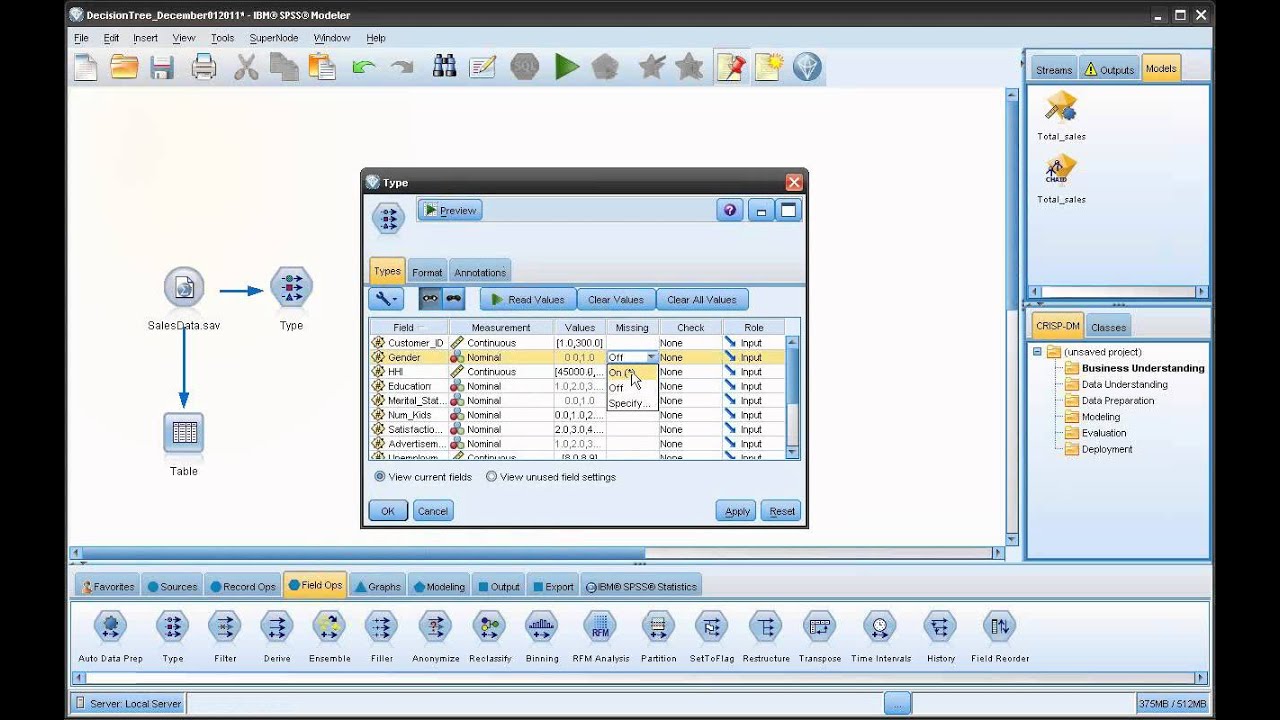Open a stream with the folder icon
The image size is (1280, 720).
pos(124,67)
